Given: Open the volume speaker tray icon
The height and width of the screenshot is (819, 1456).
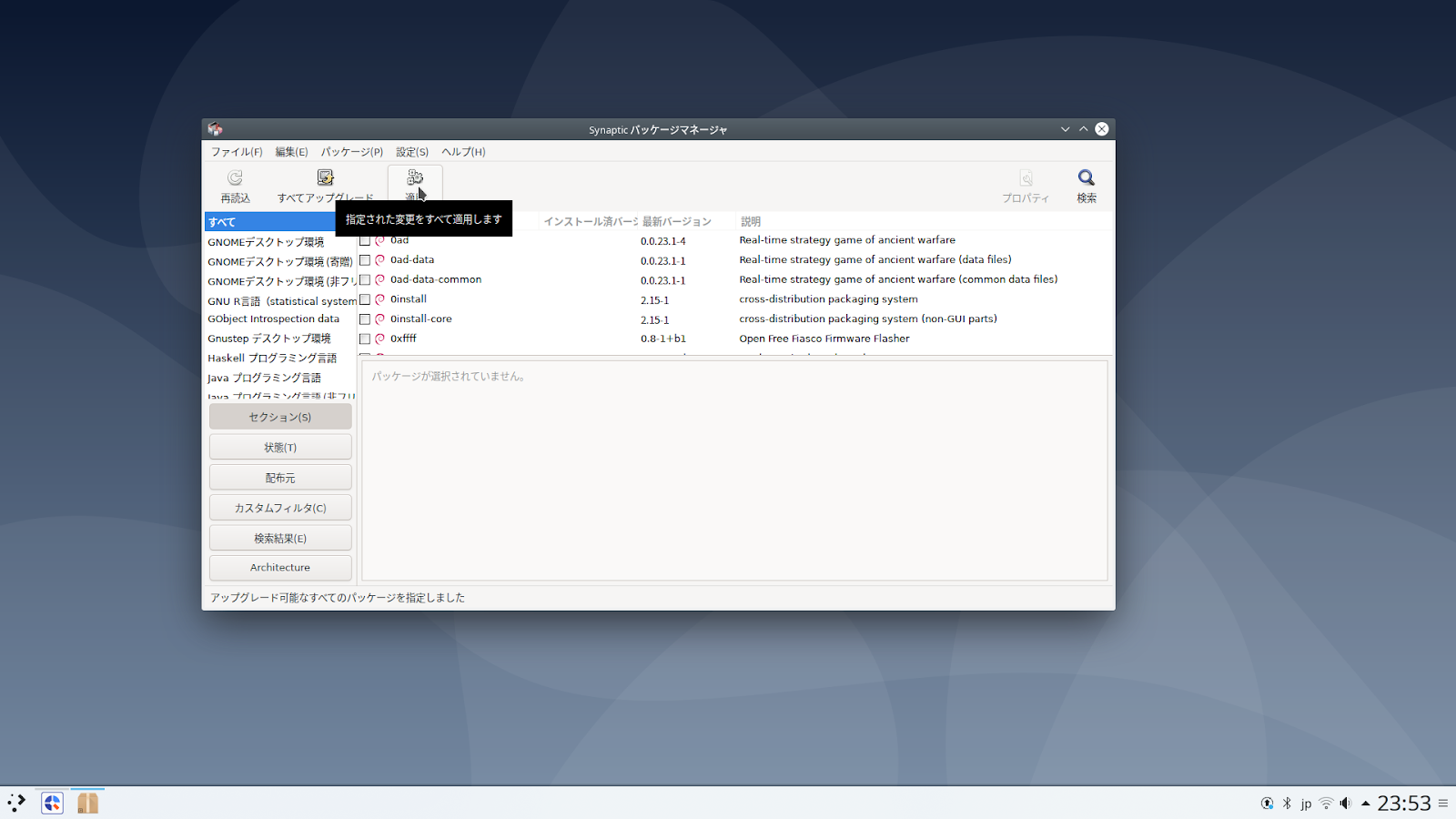Looking at the screenshot, I should pyautogui.click(x=1346, y=803).
